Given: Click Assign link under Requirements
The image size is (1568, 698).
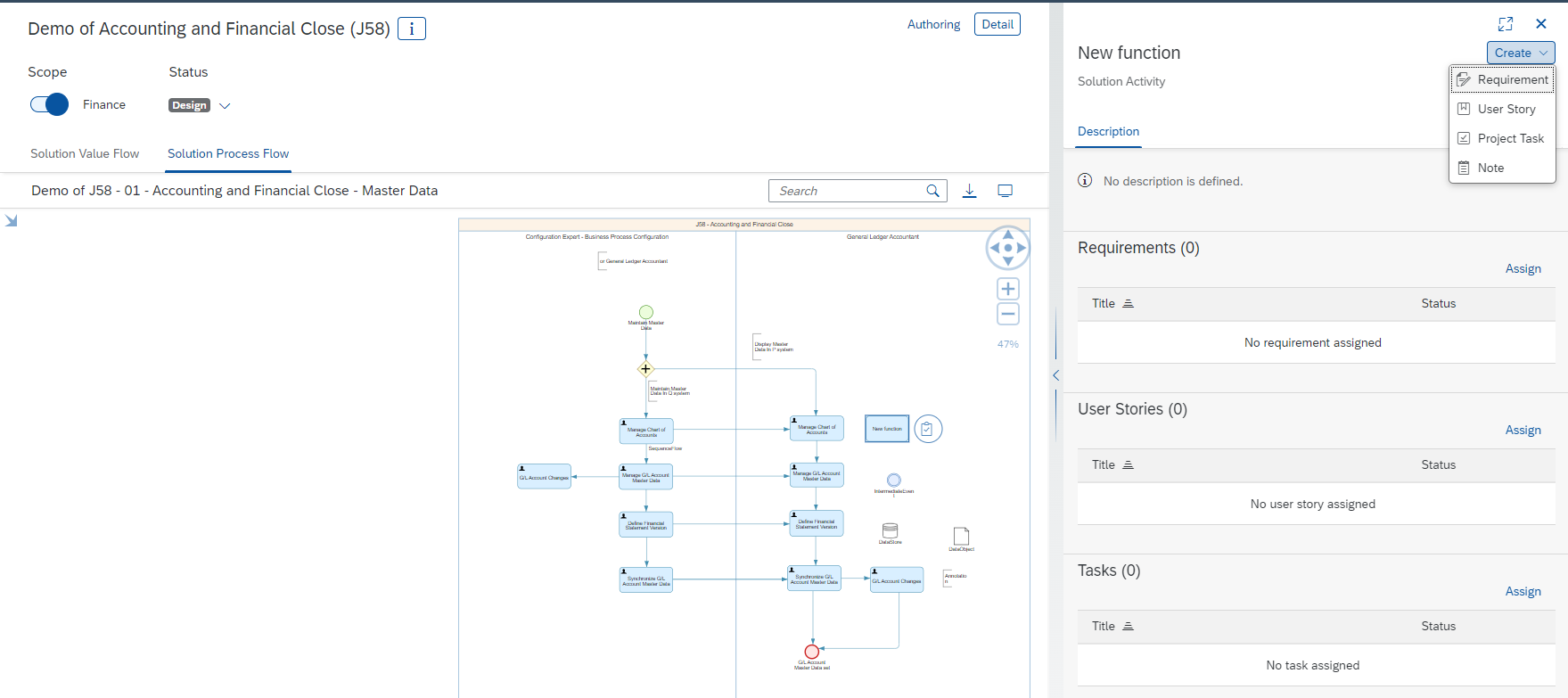Looking at the screenshot, I should coord(1523,268).
